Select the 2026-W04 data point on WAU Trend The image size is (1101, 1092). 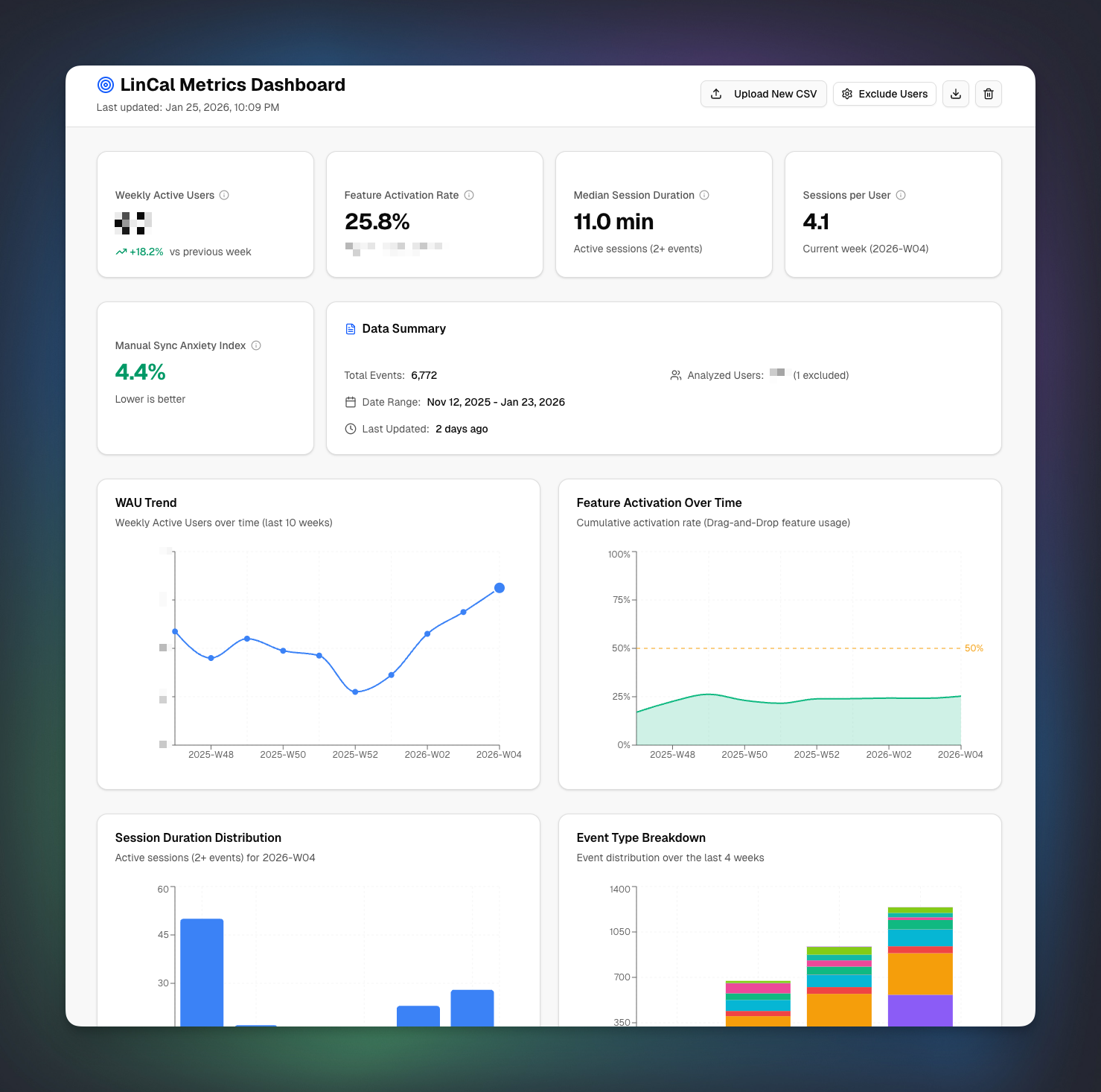500,588
